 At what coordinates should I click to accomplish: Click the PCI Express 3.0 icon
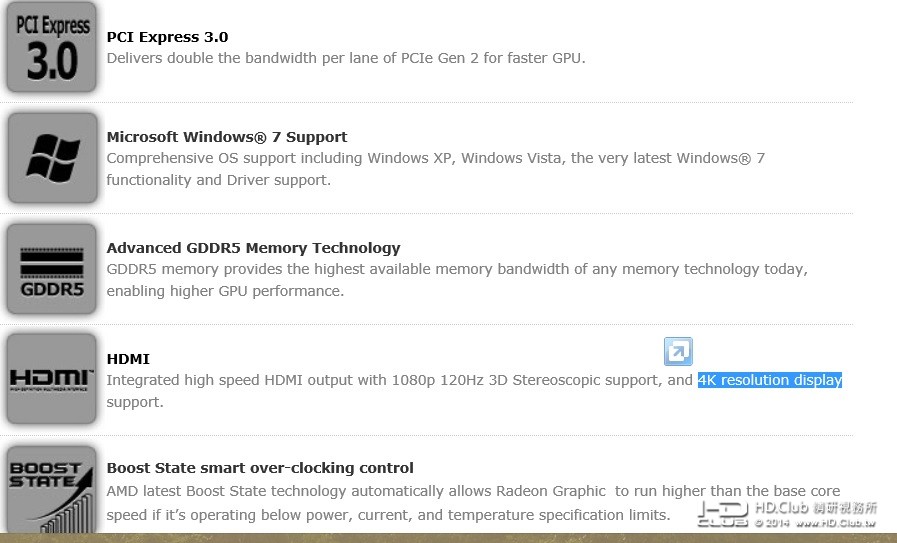51,46
